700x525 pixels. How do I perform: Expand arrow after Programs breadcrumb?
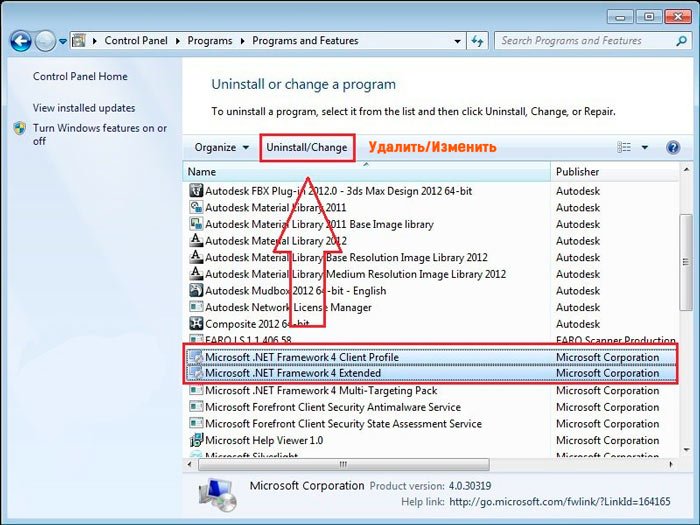[242, 41]
